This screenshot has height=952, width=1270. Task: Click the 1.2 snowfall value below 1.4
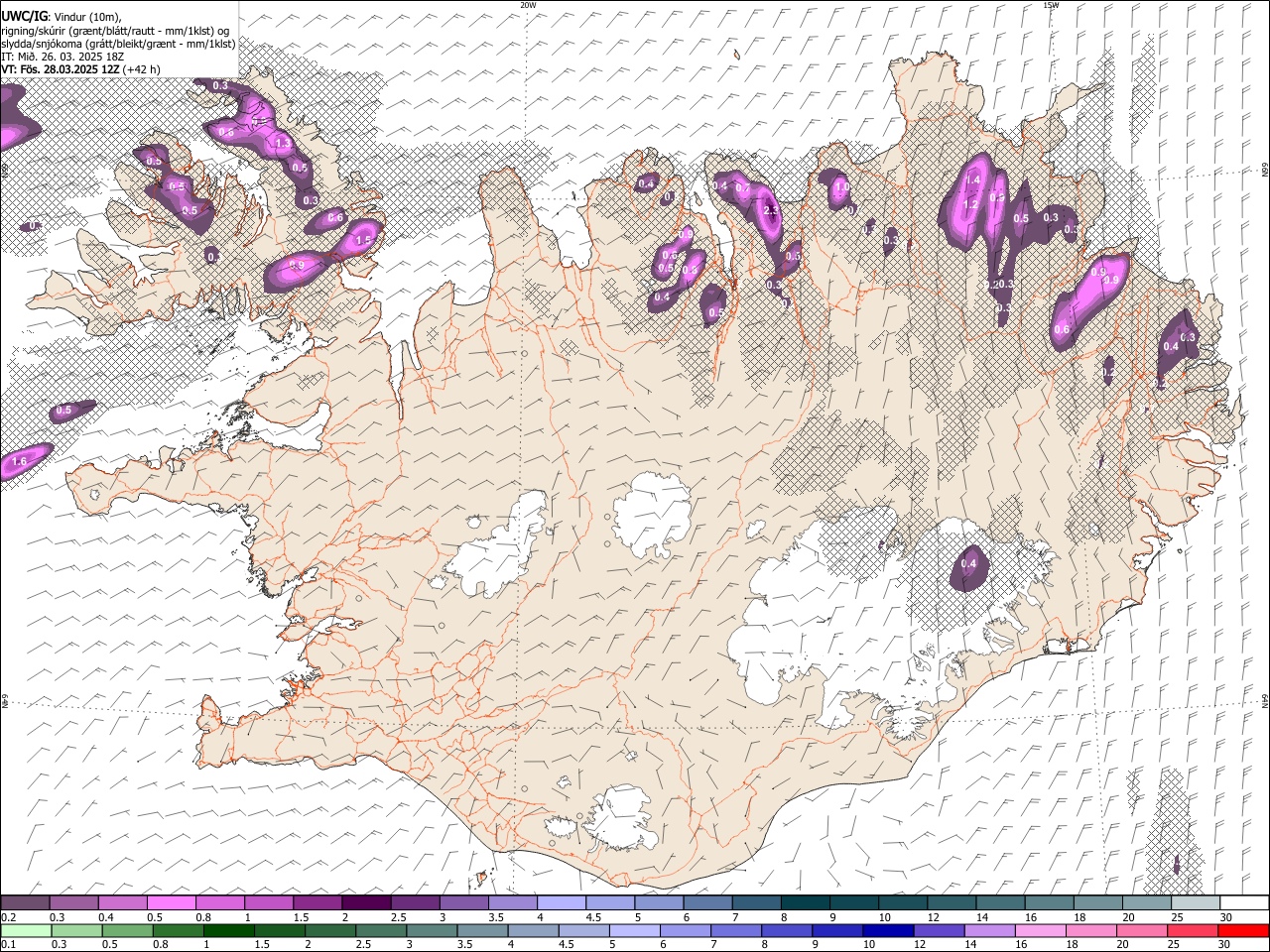click(x=970, y=205)
